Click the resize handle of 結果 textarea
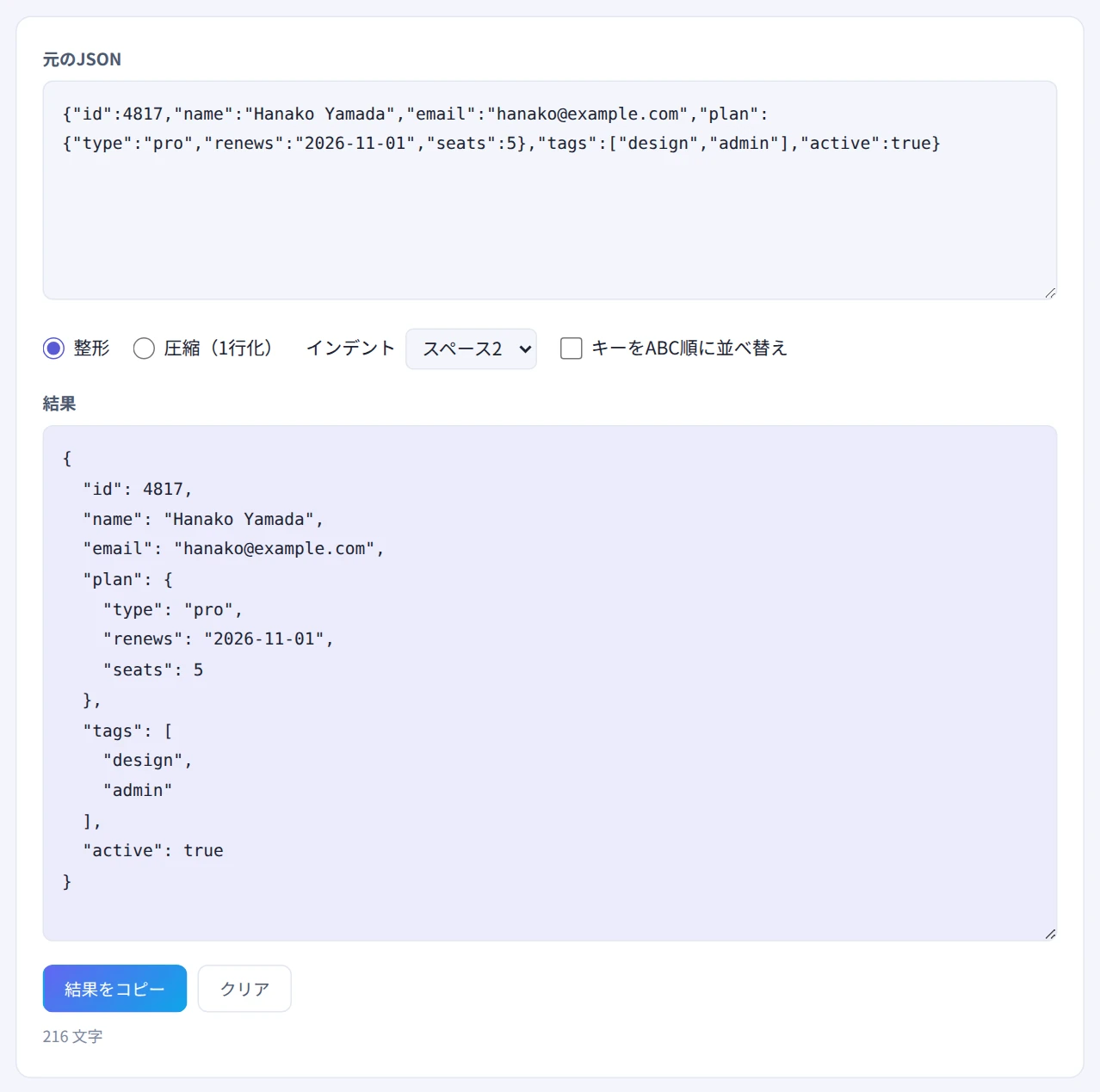Screen dimensions: 1100x1092 [1050, 934]
